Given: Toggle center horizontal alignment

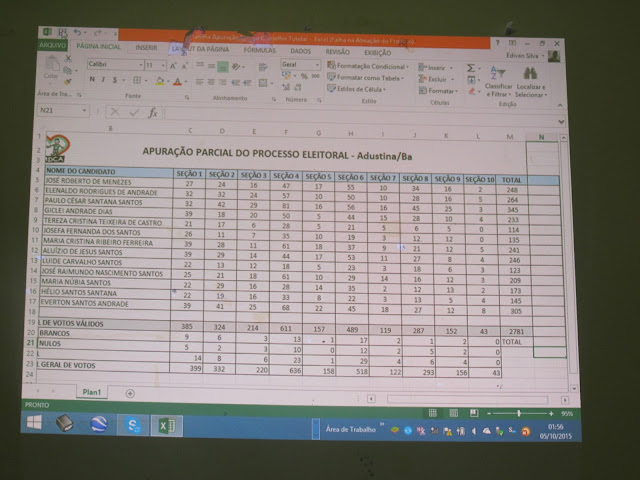Looking at the screenshot, I should (211, 82).
